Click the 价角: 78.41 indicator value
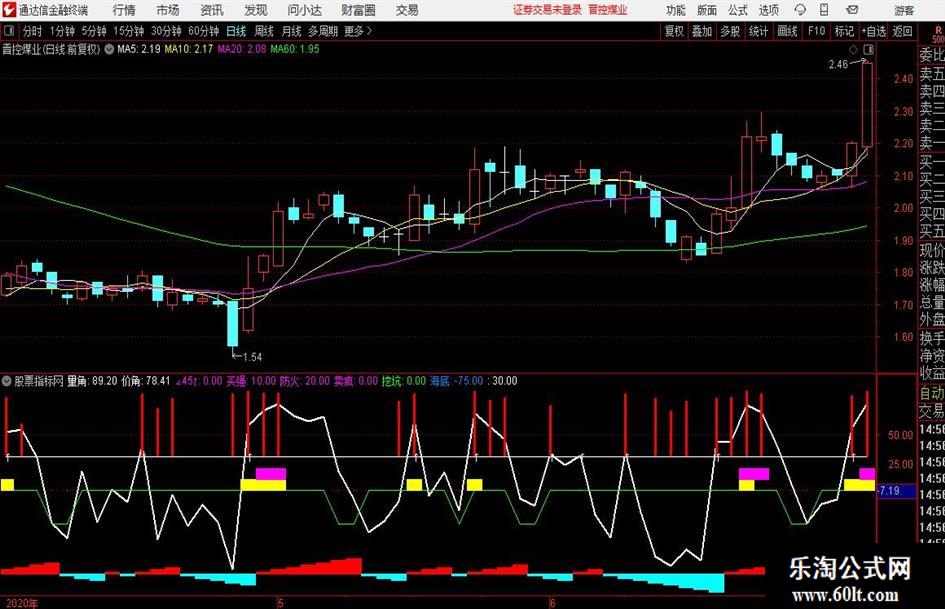 146,381
